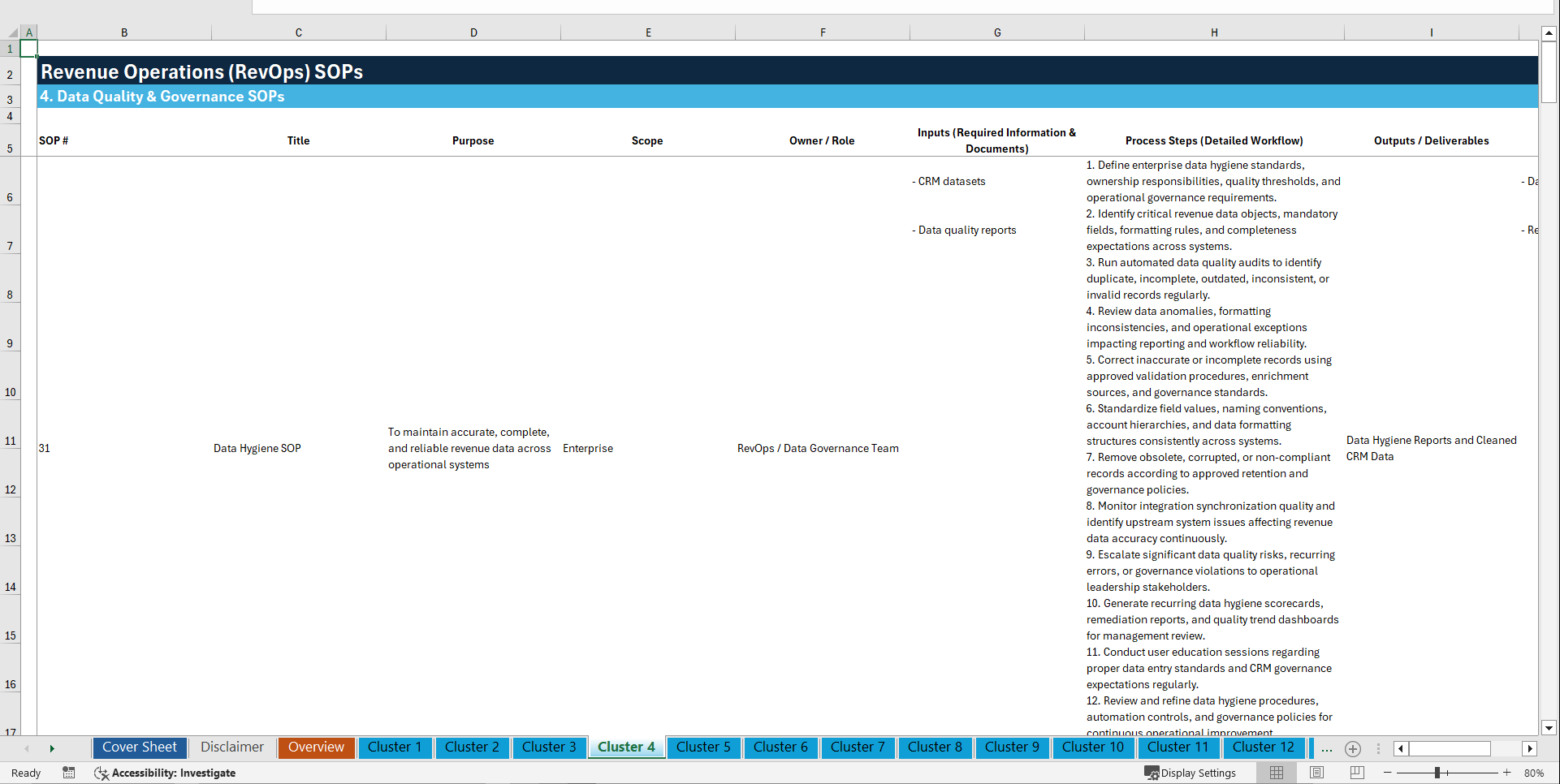Select column C header

(299, 32)
